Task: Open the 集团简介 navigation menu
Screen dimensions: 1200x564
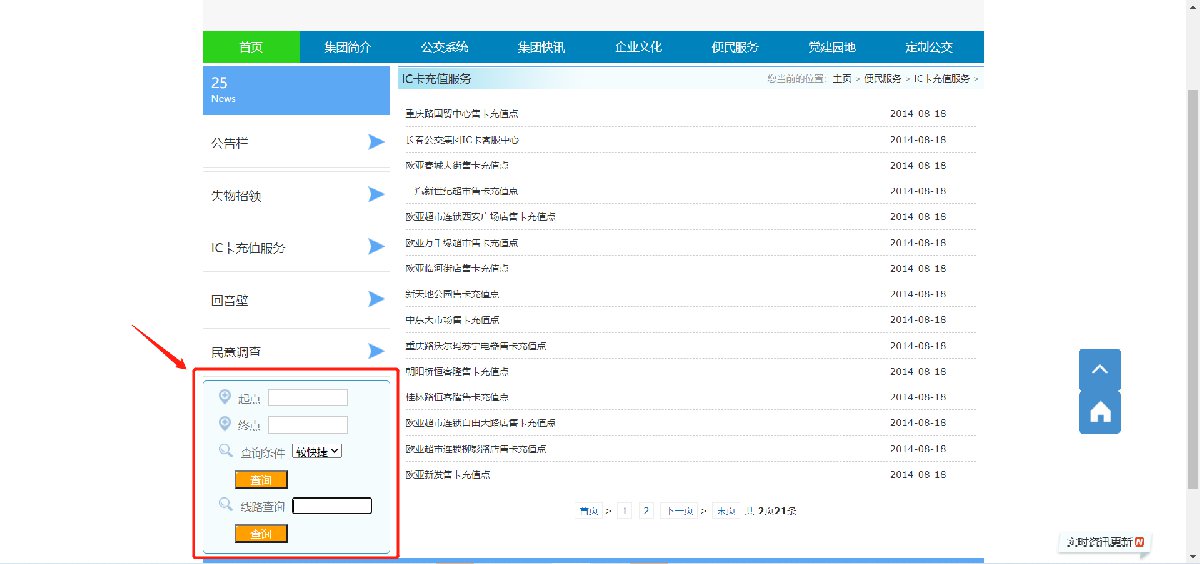Action: [x=348, y=47]
